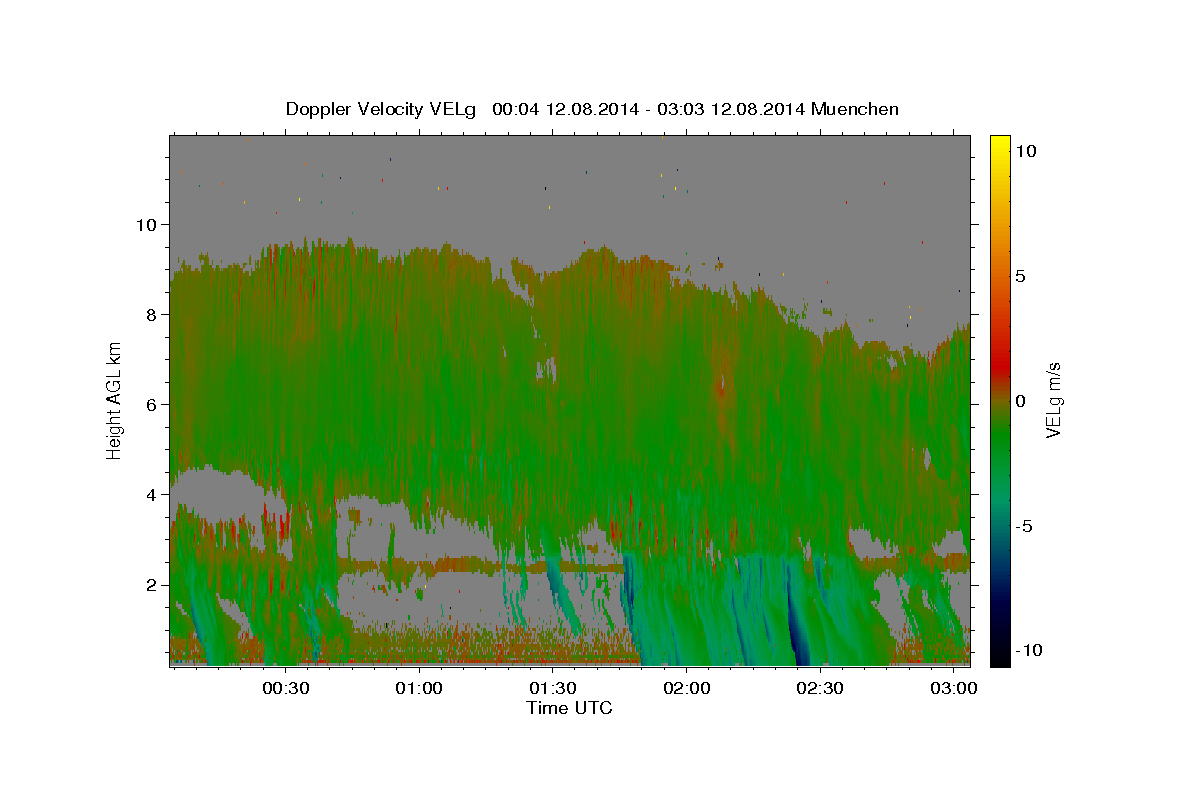Click the height tick label 4
The image size is (1200, 800).
tap(149, 494)
